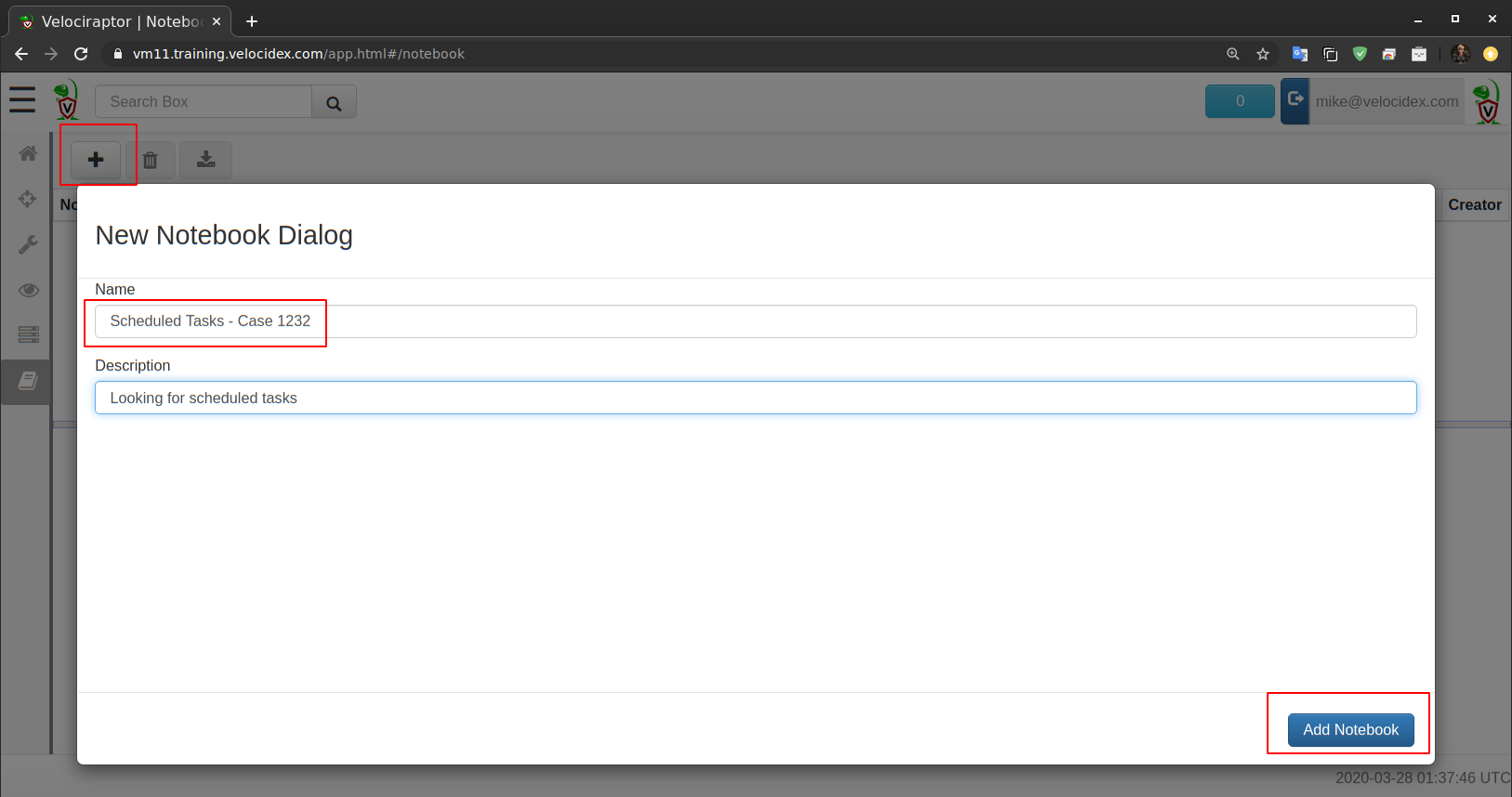1512x797 pixels.
Task: Click the Add Notebook button
Action: [1350, 730]
